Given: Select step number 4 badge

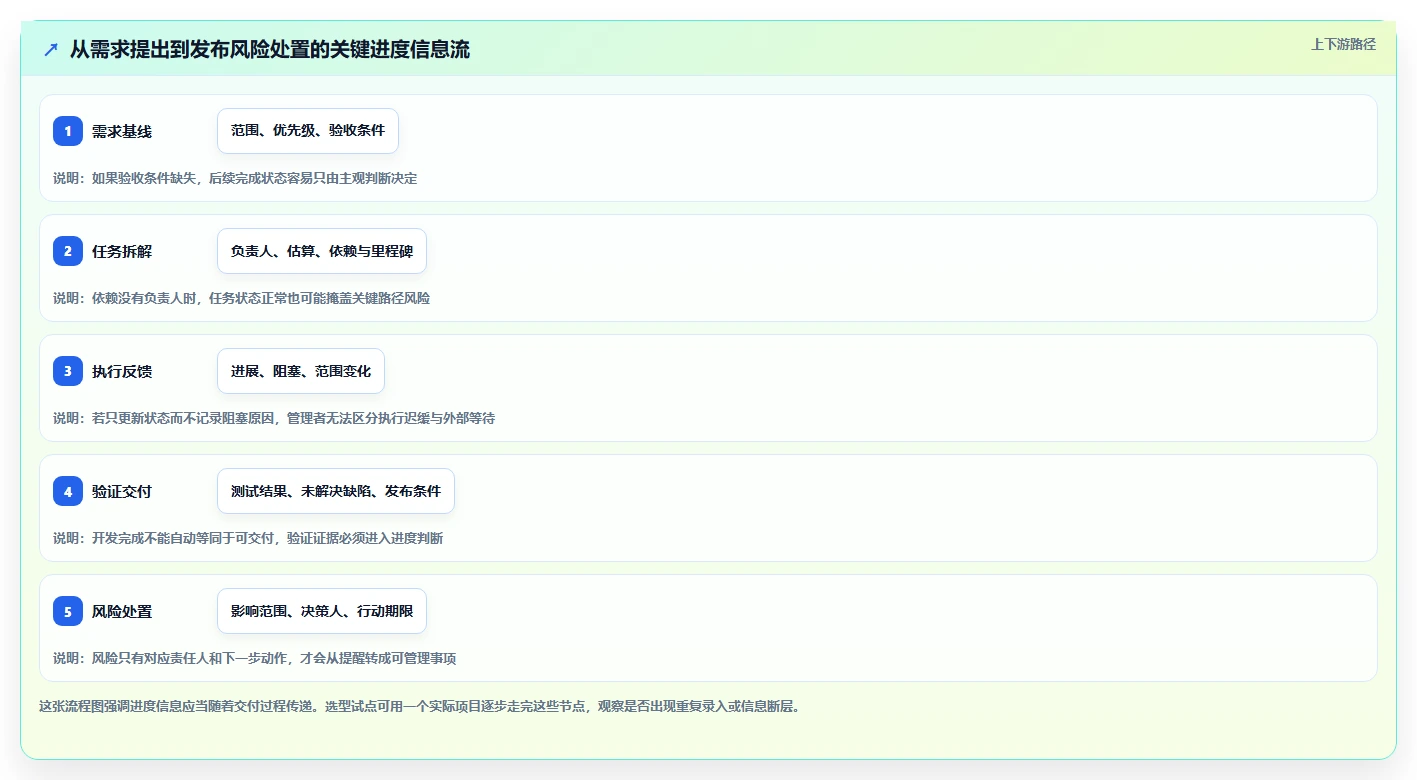Looking at the screenshot, I should [x=68, y=491].
